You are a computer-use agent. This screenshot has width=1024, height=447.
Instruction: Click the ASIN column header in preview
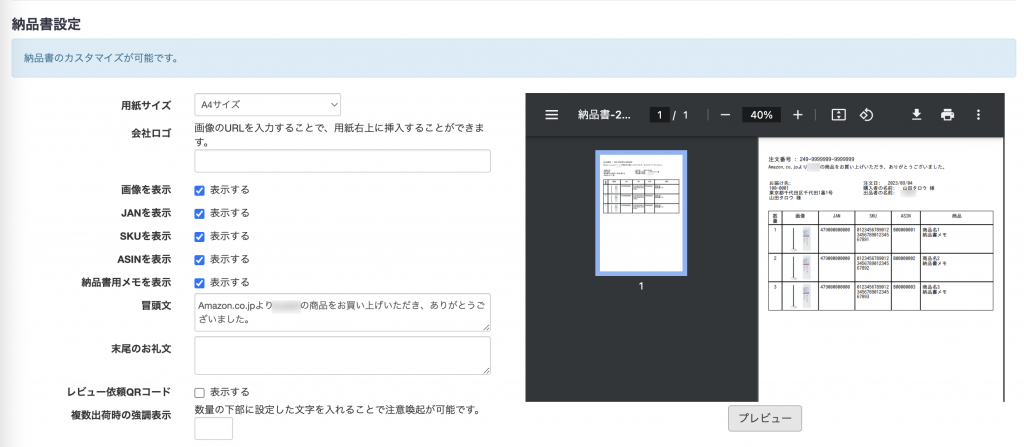pos(905,217)
